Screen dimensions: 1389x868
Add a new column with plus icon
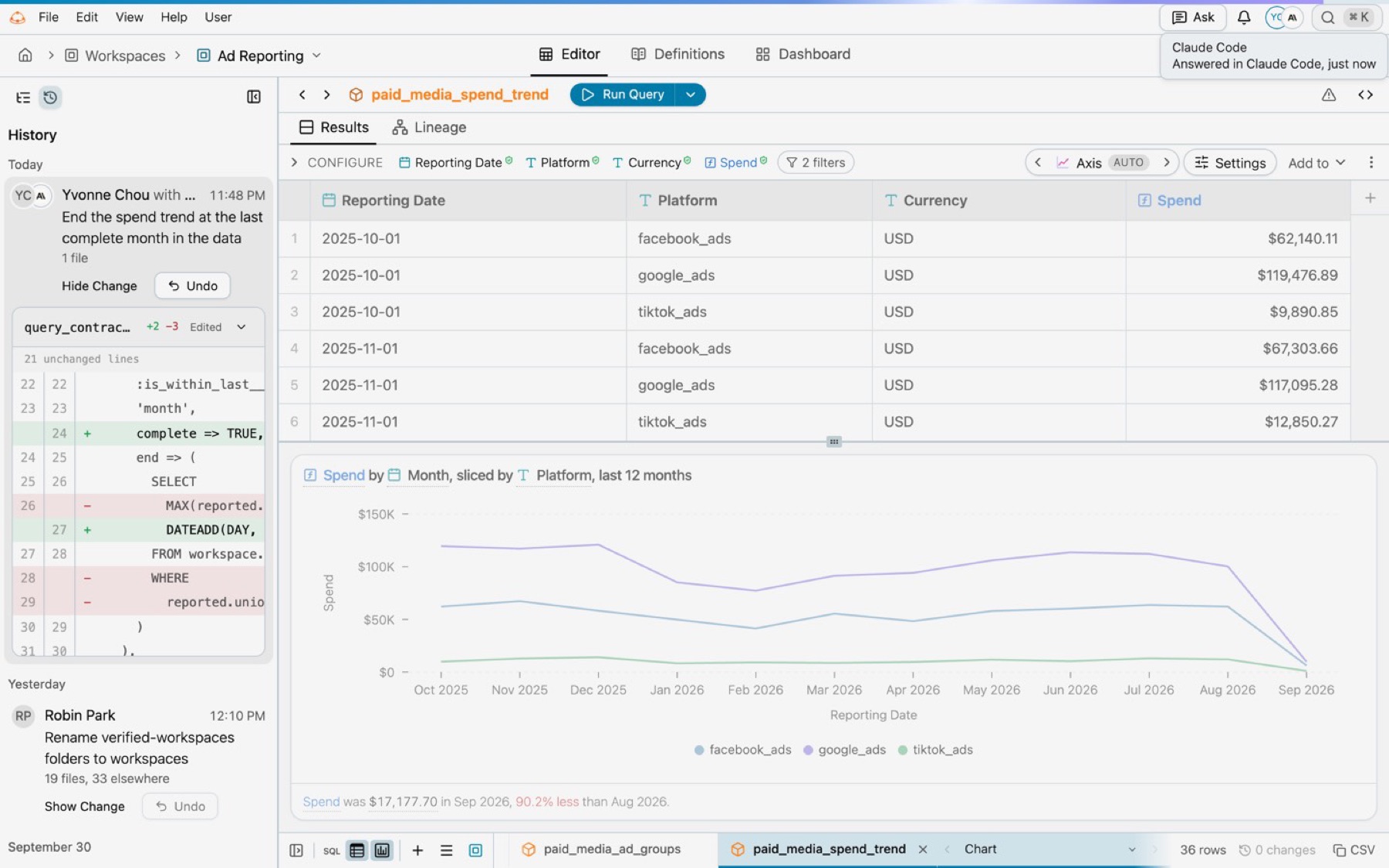point(1370,198)
